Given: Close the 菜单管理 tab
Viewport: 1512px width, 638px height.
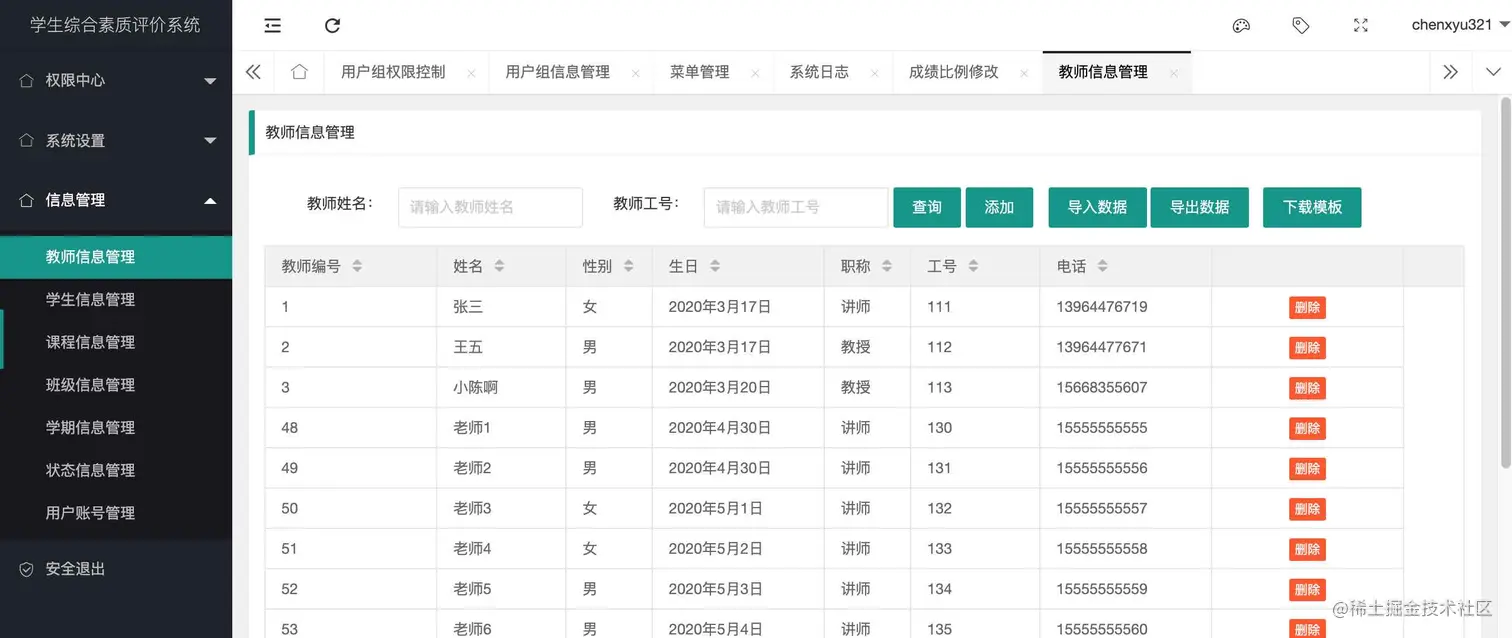Looking at the screenshot, I should (x=755, y=74).
